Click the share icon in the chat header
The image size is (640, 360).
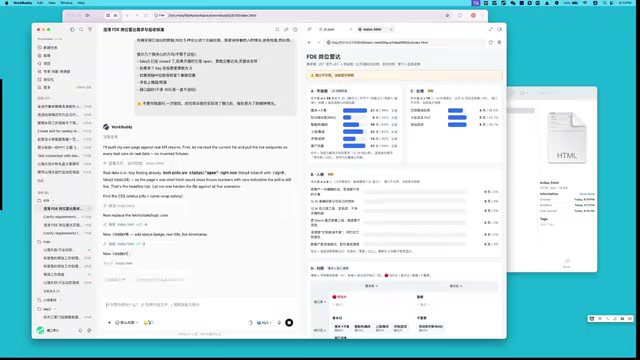click(286, 29)
